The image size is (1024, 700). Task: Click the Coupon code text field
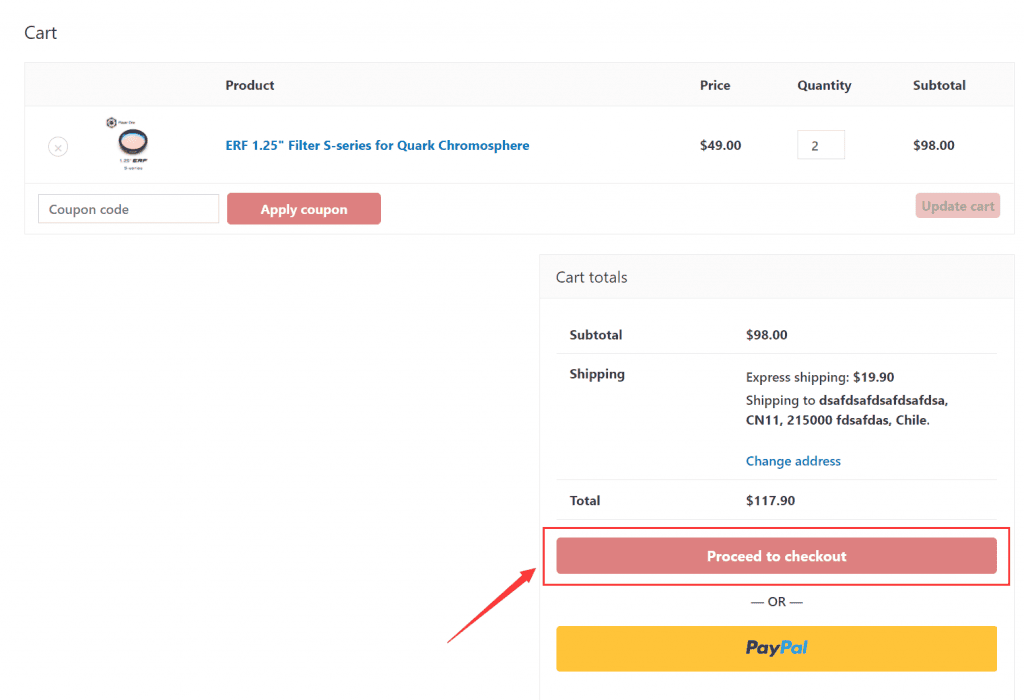click(128, 209)
